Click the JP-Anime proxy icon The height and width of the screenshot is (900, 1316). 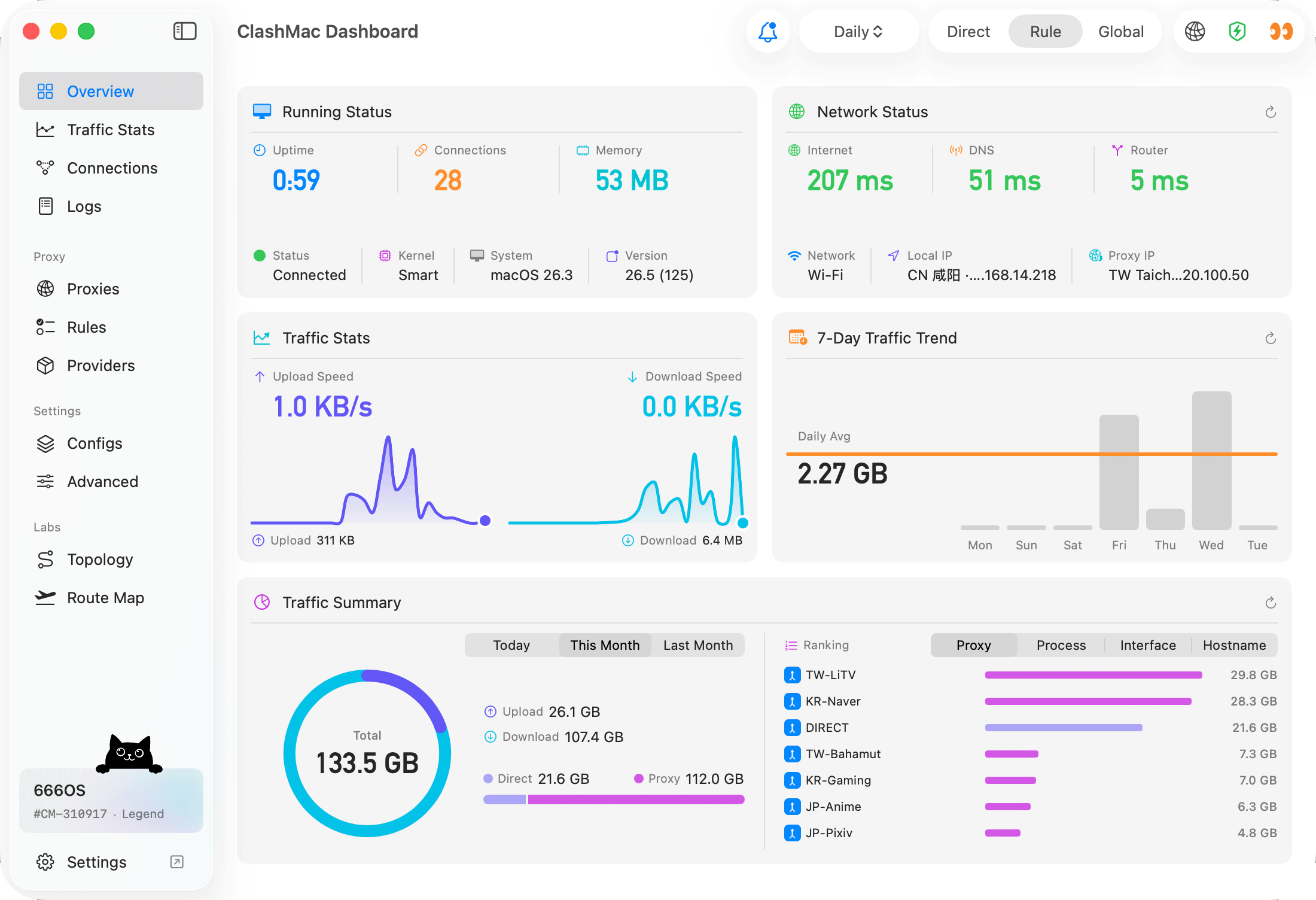[793, 807]
